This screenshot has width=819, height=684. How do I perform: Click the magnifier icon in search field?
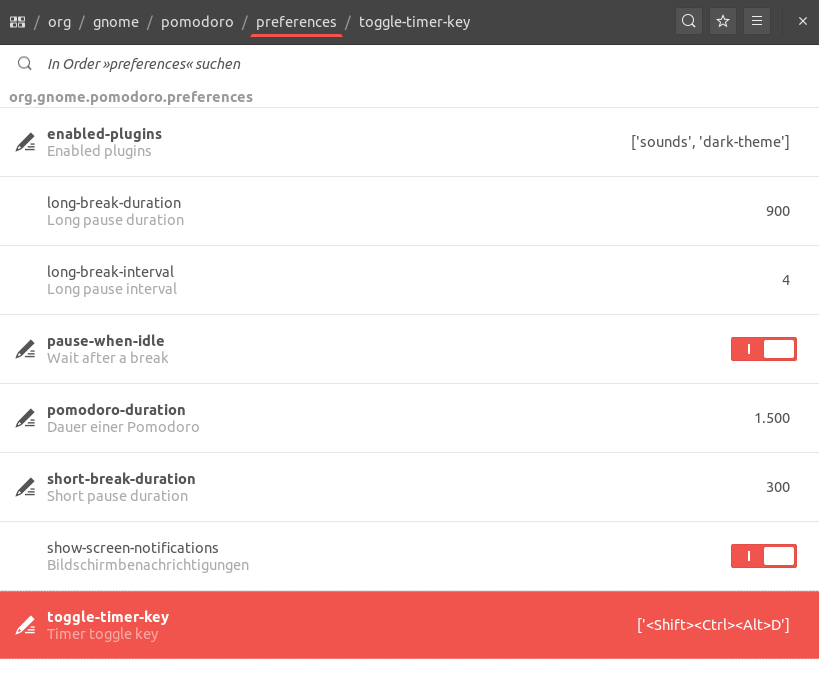point(25,64)
